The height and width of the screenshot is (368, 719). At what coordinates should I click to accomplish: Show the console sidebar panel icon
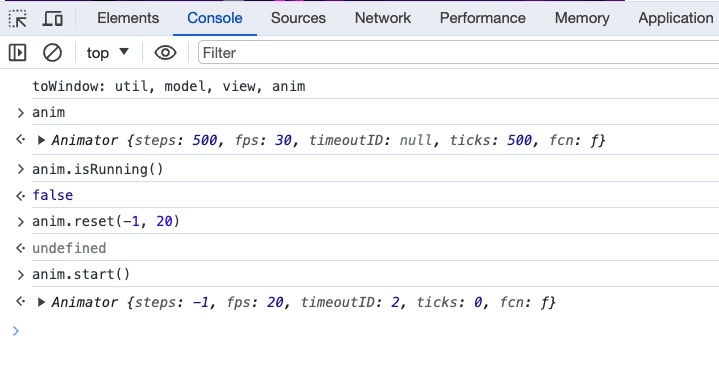coord(17,53)
